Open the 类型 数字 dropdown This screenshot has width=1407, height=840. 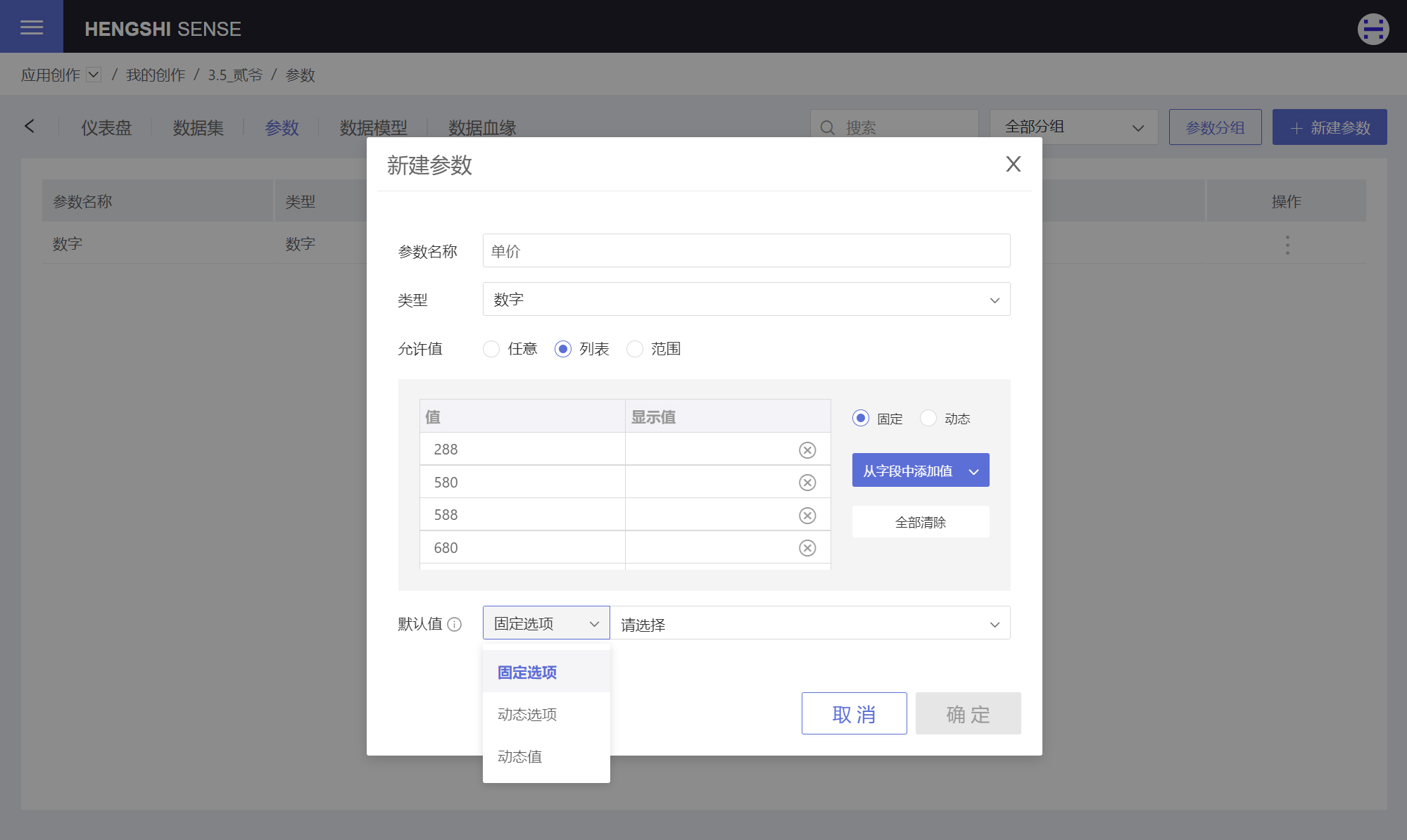pyautogui.click(x=746, y=299)
